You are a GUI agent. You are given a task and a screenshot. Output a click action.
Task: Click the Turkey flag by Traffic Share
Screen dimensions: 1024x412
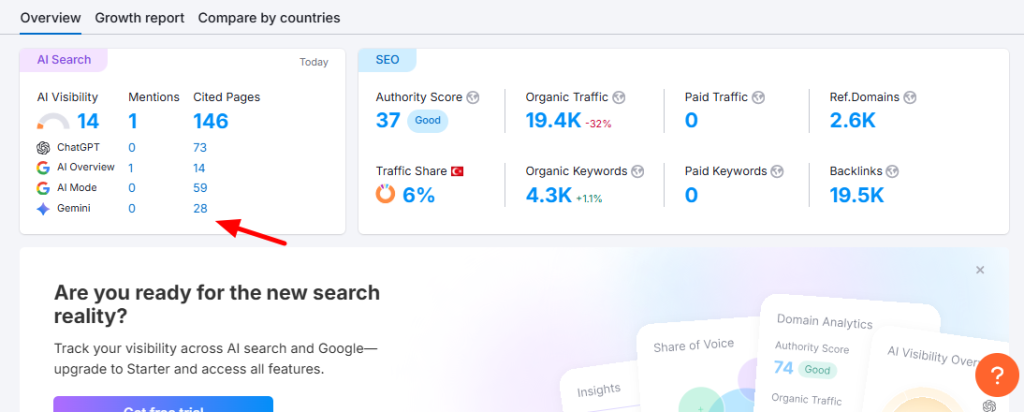click(x=458, y=171)
